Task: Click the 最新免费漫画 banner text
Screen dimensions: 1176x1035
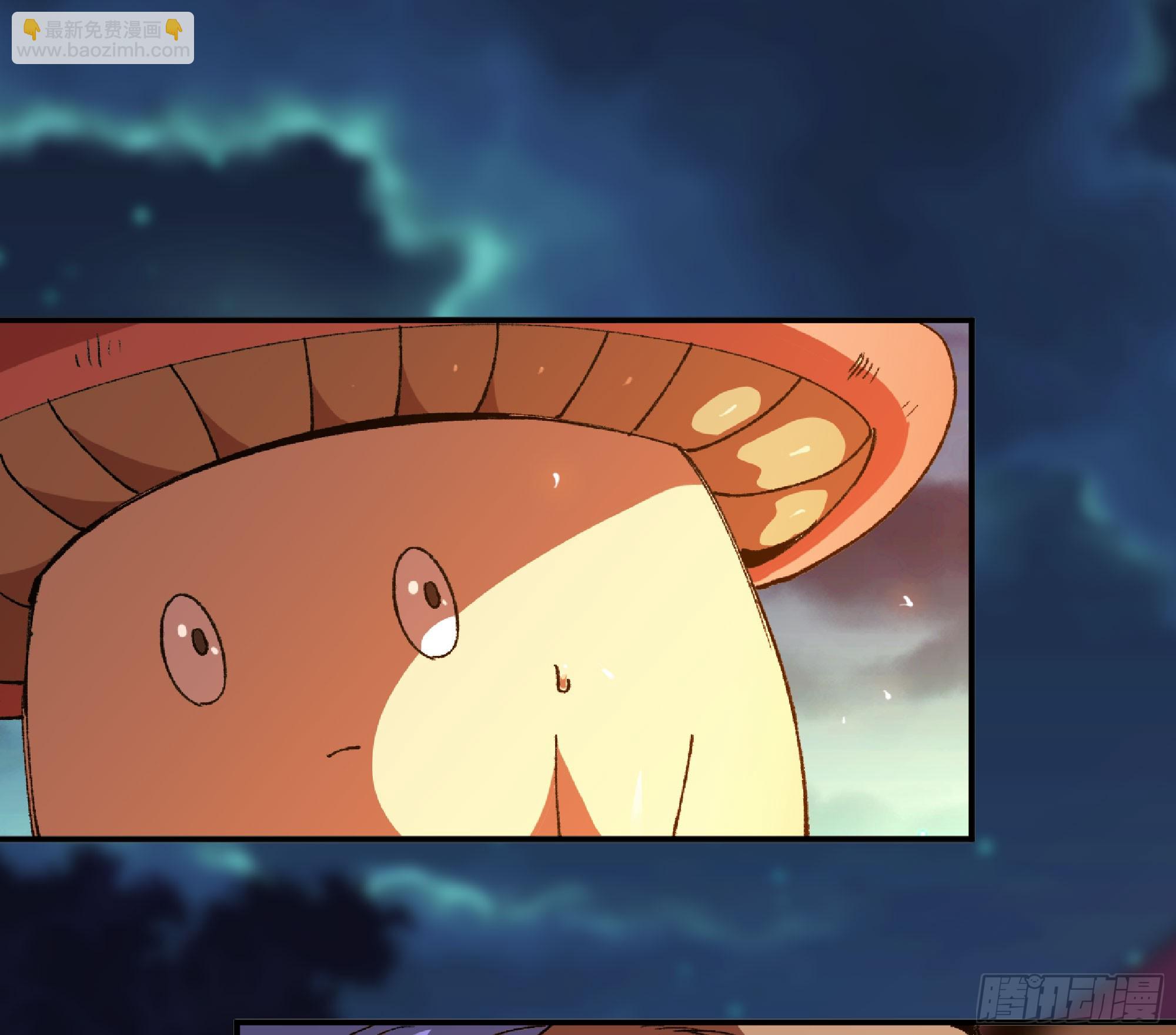Action: 103,29
